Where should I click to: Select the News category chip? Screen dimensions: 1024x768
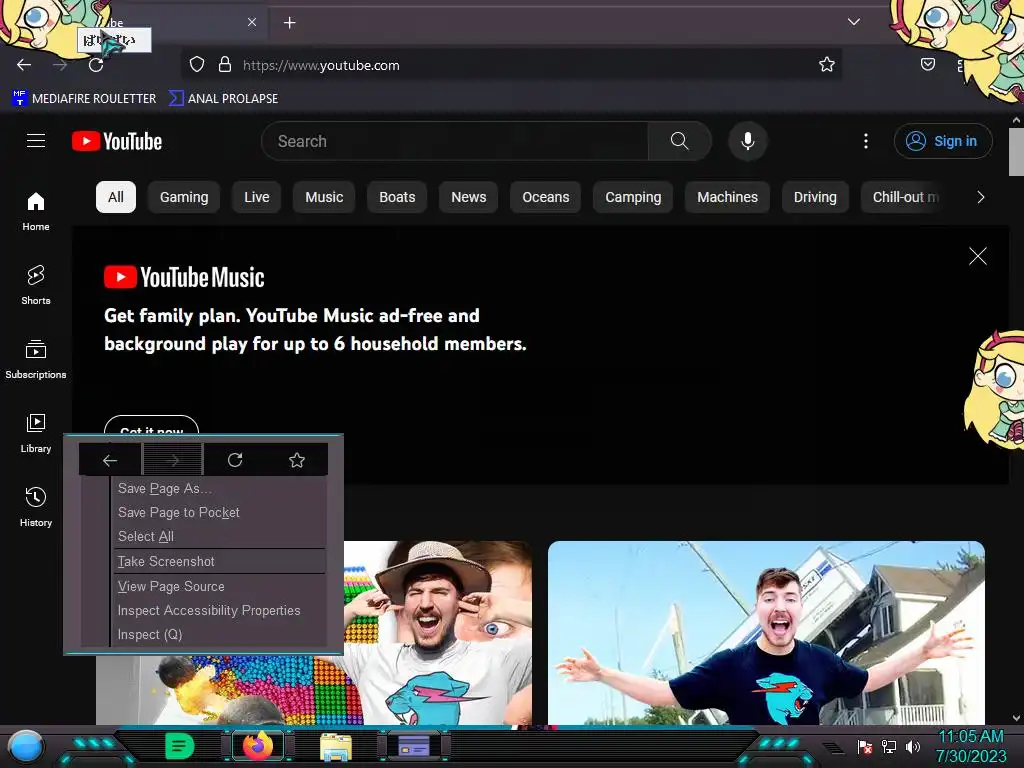coord(469,197)
